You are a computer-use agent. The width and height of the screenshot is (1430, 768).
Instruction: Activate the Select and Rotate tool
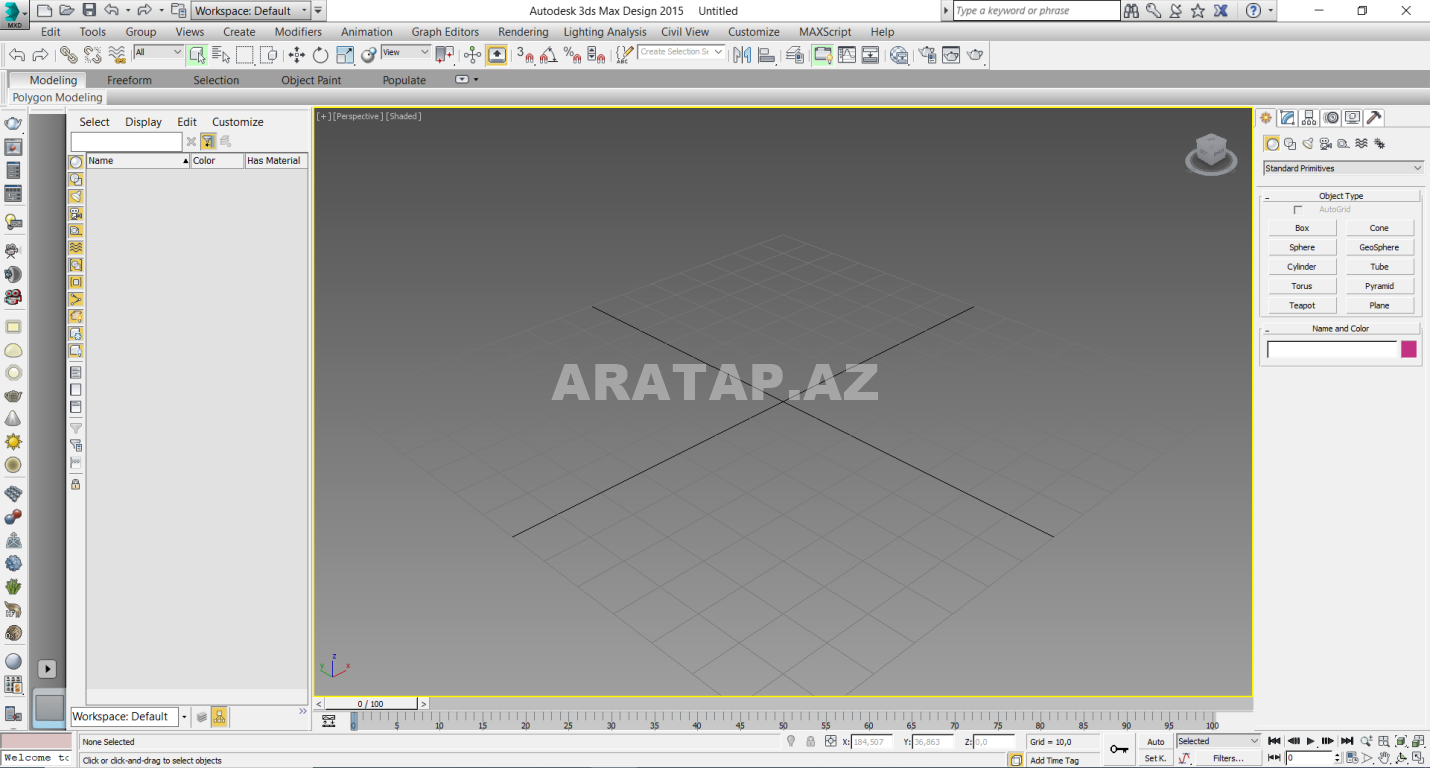[320, 55]
